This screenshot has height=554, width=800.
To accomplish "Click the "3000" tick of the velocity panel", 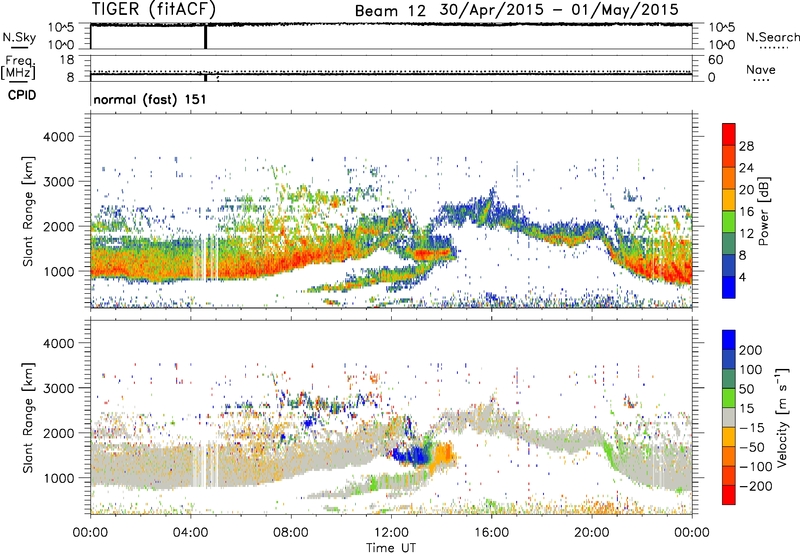I will [58, 388].
